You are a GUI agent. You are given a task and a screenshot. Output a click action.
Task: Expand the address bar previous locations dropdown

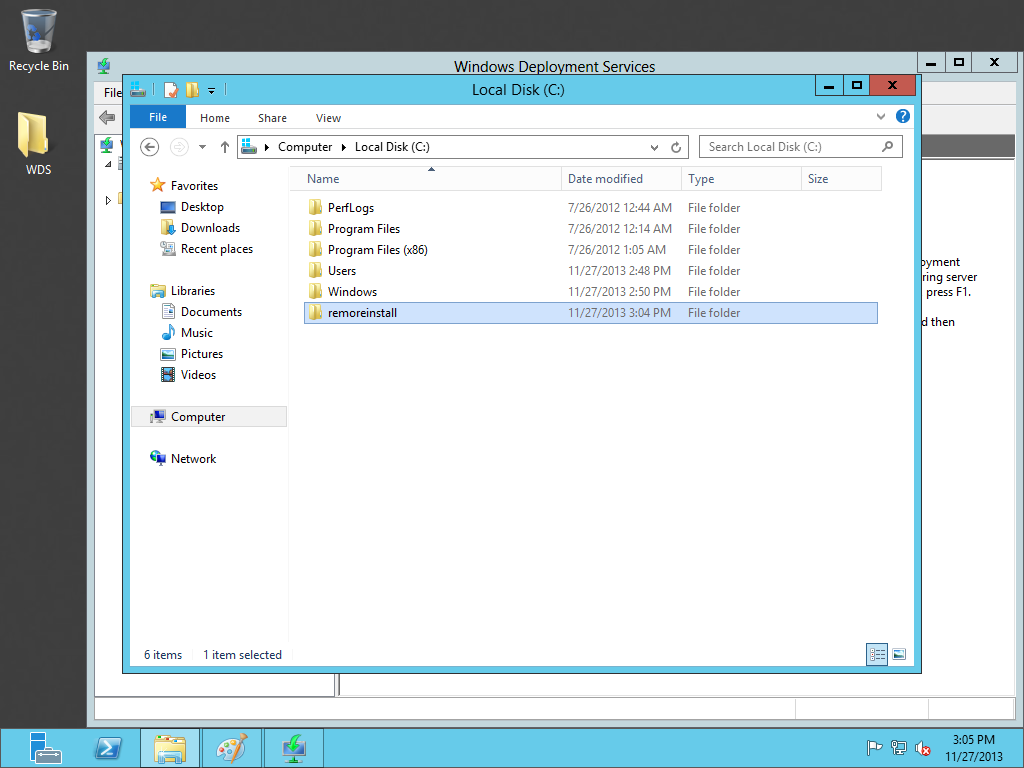(655, 147)
